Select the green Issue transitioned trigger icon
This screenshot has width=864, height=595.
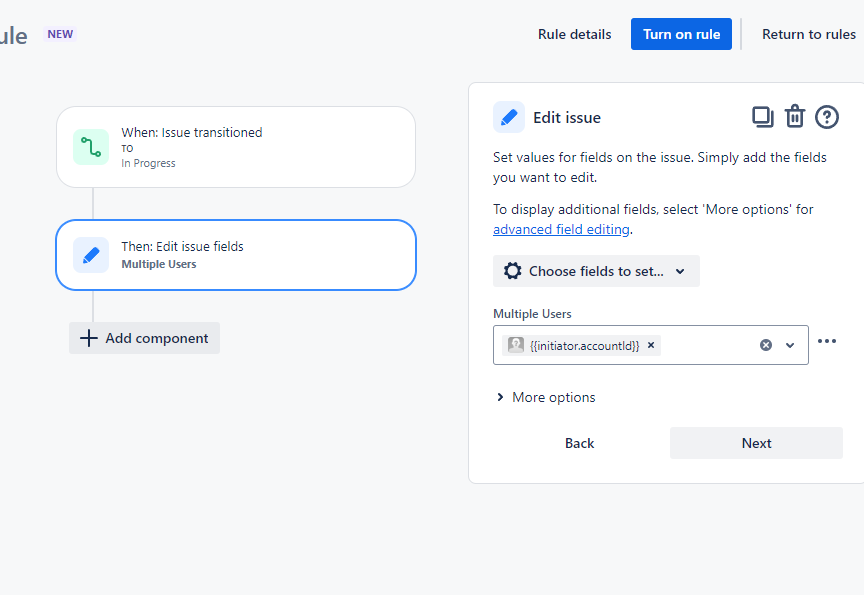pyautogui.click(x=89, y=145)
